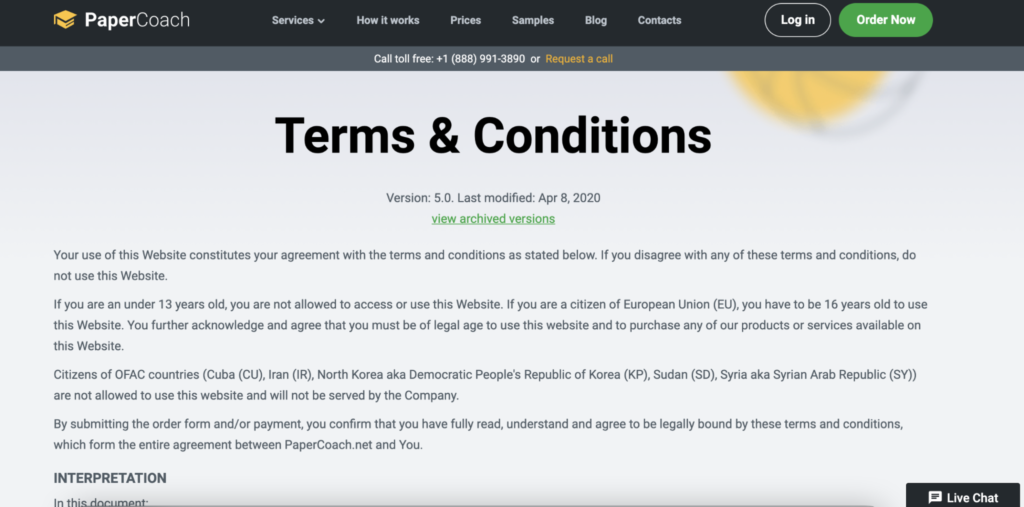Open the view archived versions link

pyautogui.click(x=493, y=219)
